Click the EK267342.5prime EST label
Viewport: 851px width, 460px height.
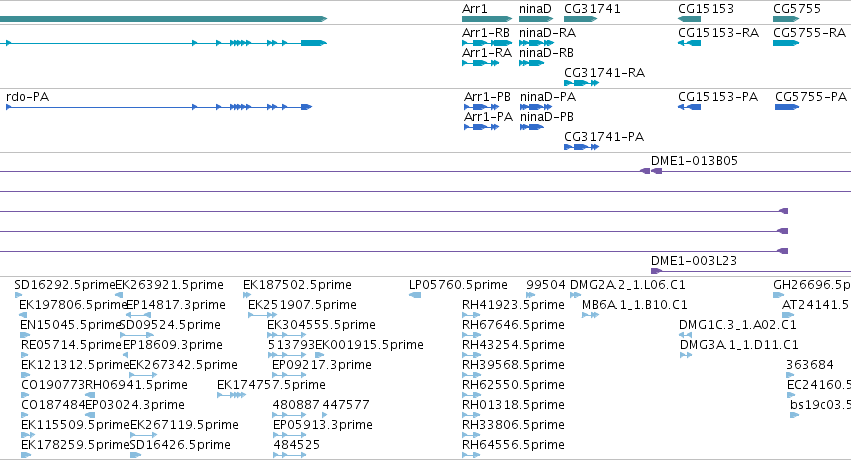[x=183, y=365]
